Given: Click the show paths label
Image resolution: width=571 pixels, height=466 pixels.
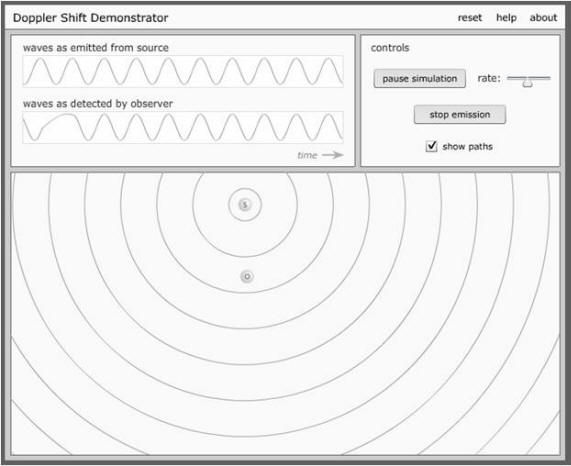Looking at the screenshot, I should 468,147.
